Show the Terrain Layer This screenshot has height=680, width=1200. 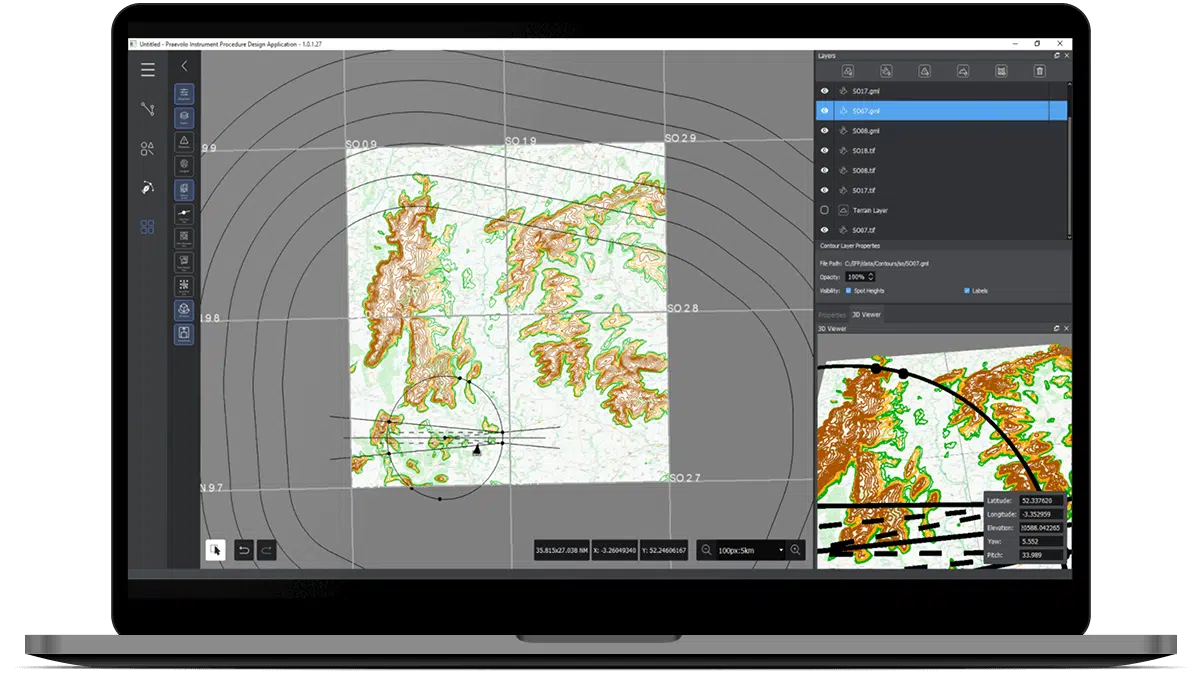click(825, 211)
